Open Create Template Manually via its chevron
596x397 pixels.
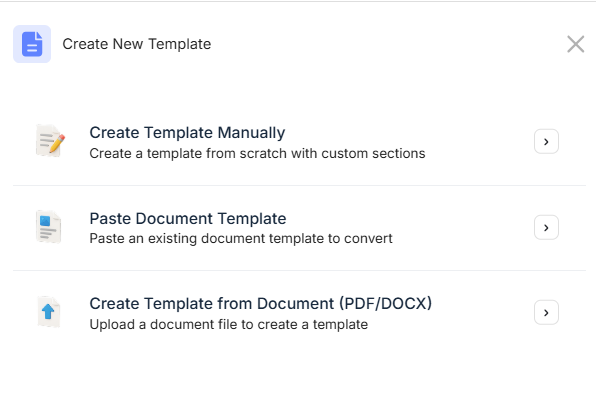(x=546, y=141)
